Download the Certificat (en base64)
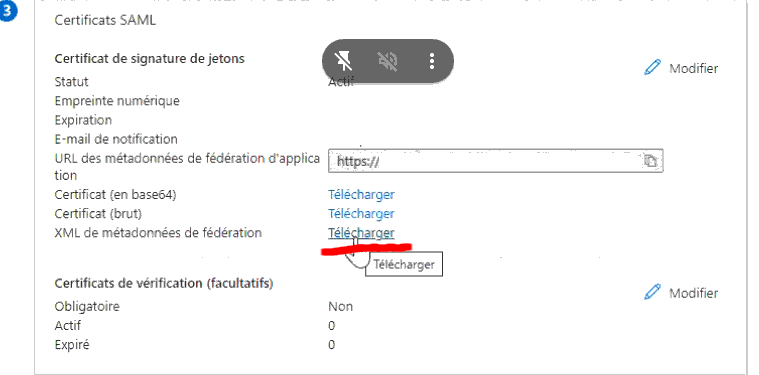This screenshot has height=375, width=759. (x=361, y=195)
